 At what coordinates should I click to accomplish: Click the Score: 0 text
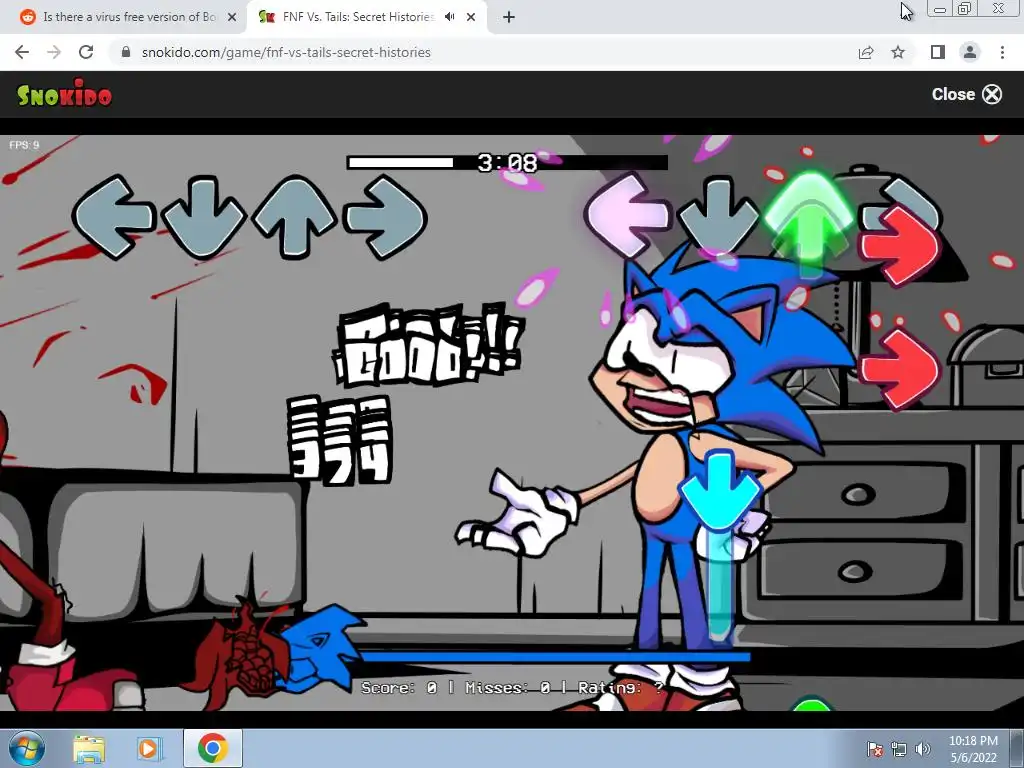(399, 687)
